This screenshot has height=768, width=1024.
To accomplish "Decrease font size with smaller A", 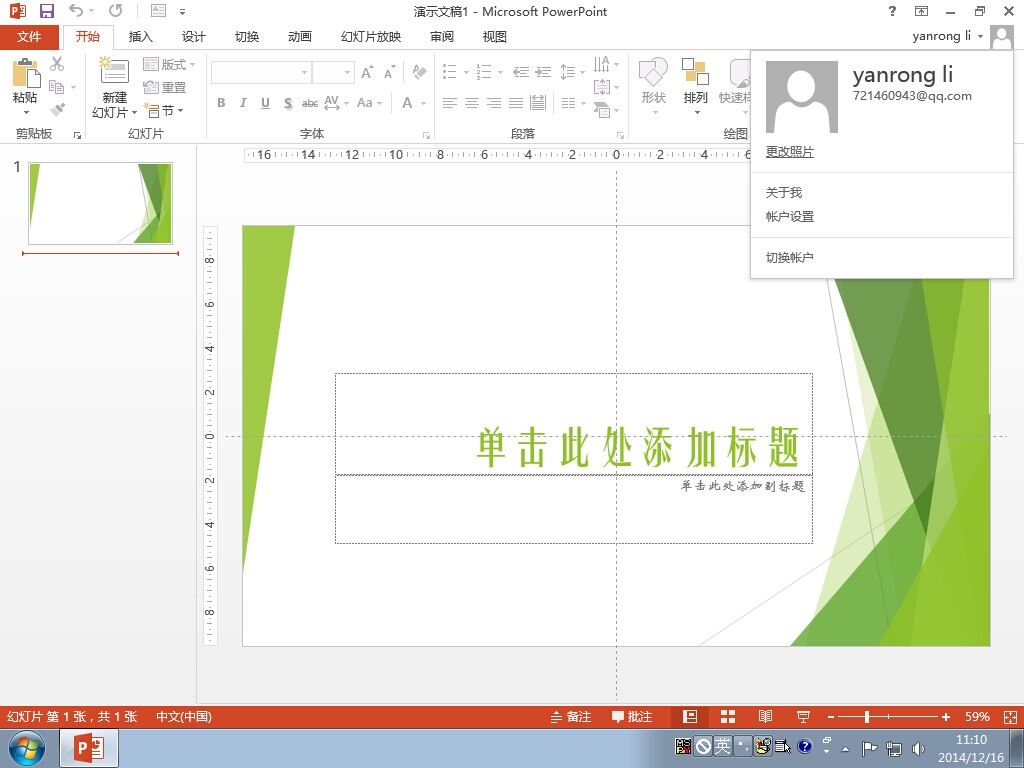I will pos(390,72).
